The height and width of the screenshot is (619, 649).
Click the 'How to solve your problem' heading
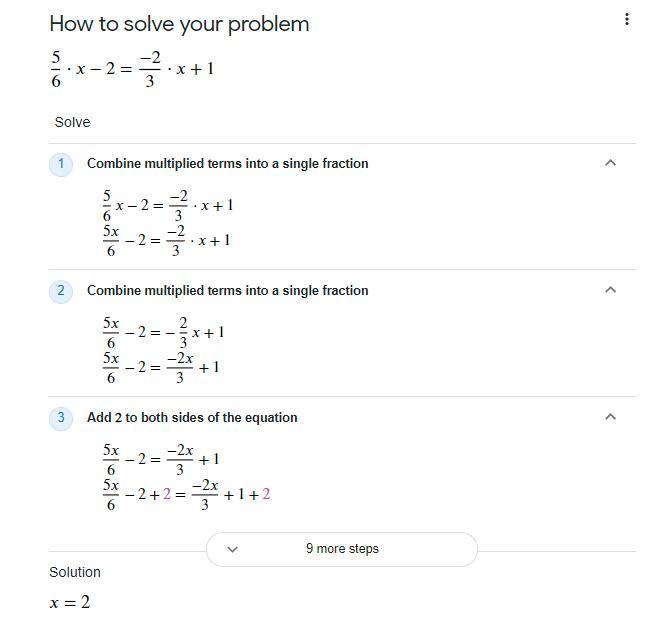click(179, 24)
